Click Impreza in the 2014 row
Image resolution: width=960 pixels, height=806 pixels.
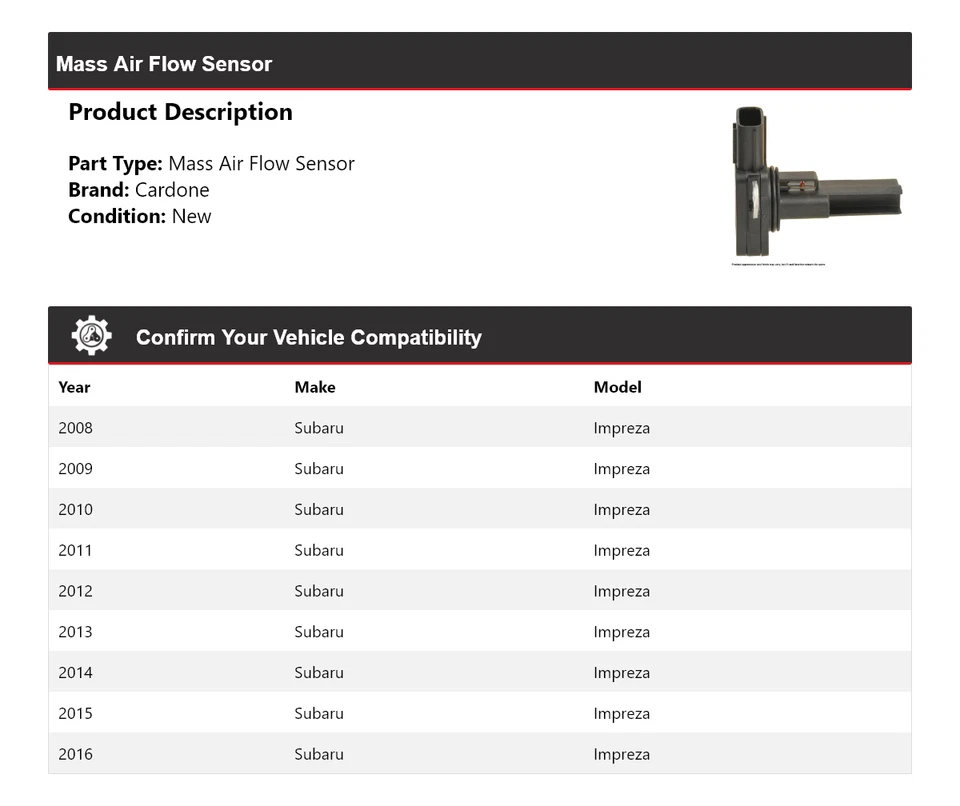coord(621,673)
